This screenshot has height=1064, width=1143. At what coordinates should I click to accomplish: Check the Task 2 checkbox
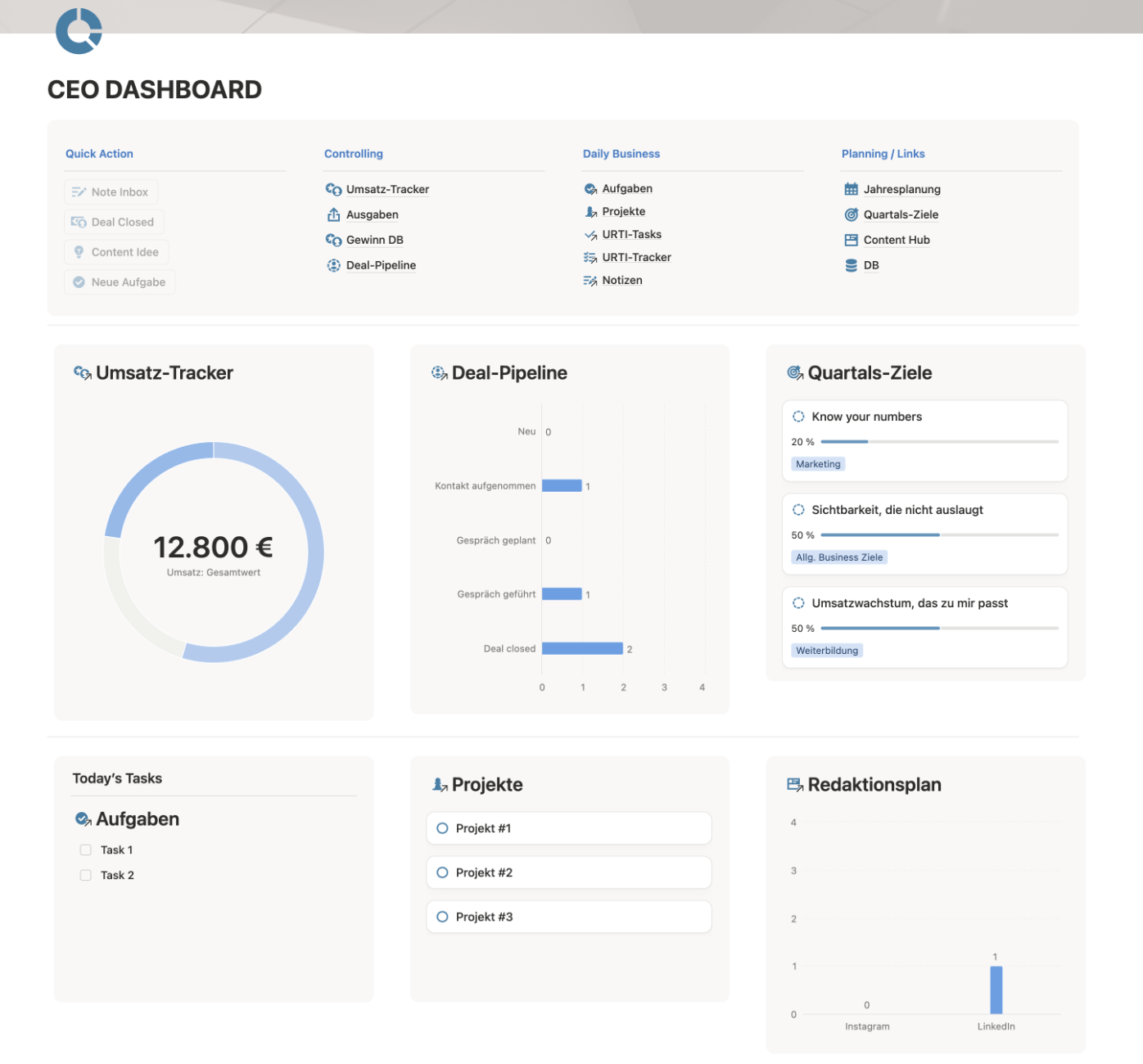click(x=86, y=876)
